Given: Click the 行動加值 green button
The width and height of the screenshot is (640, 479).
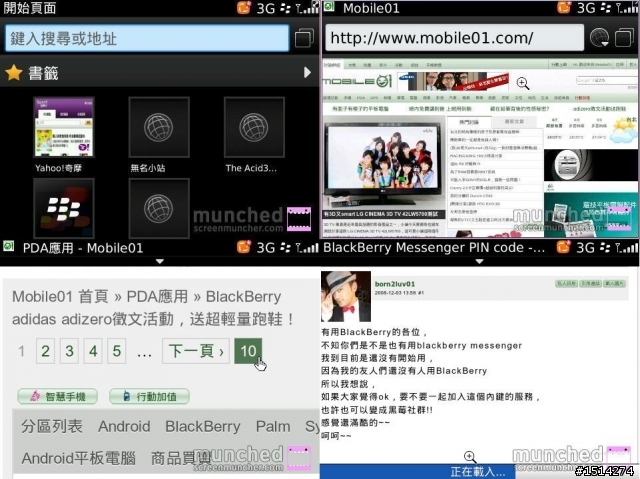Looking at the screenshot, I should click(149, 396).
